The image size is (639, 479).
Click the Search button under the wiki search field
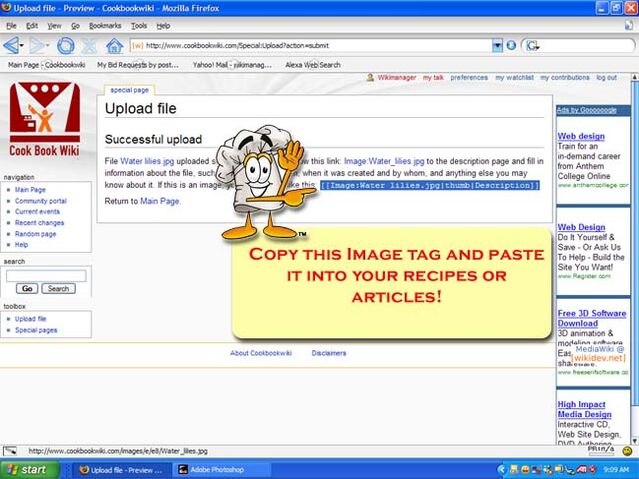click(x=58, y=289)
